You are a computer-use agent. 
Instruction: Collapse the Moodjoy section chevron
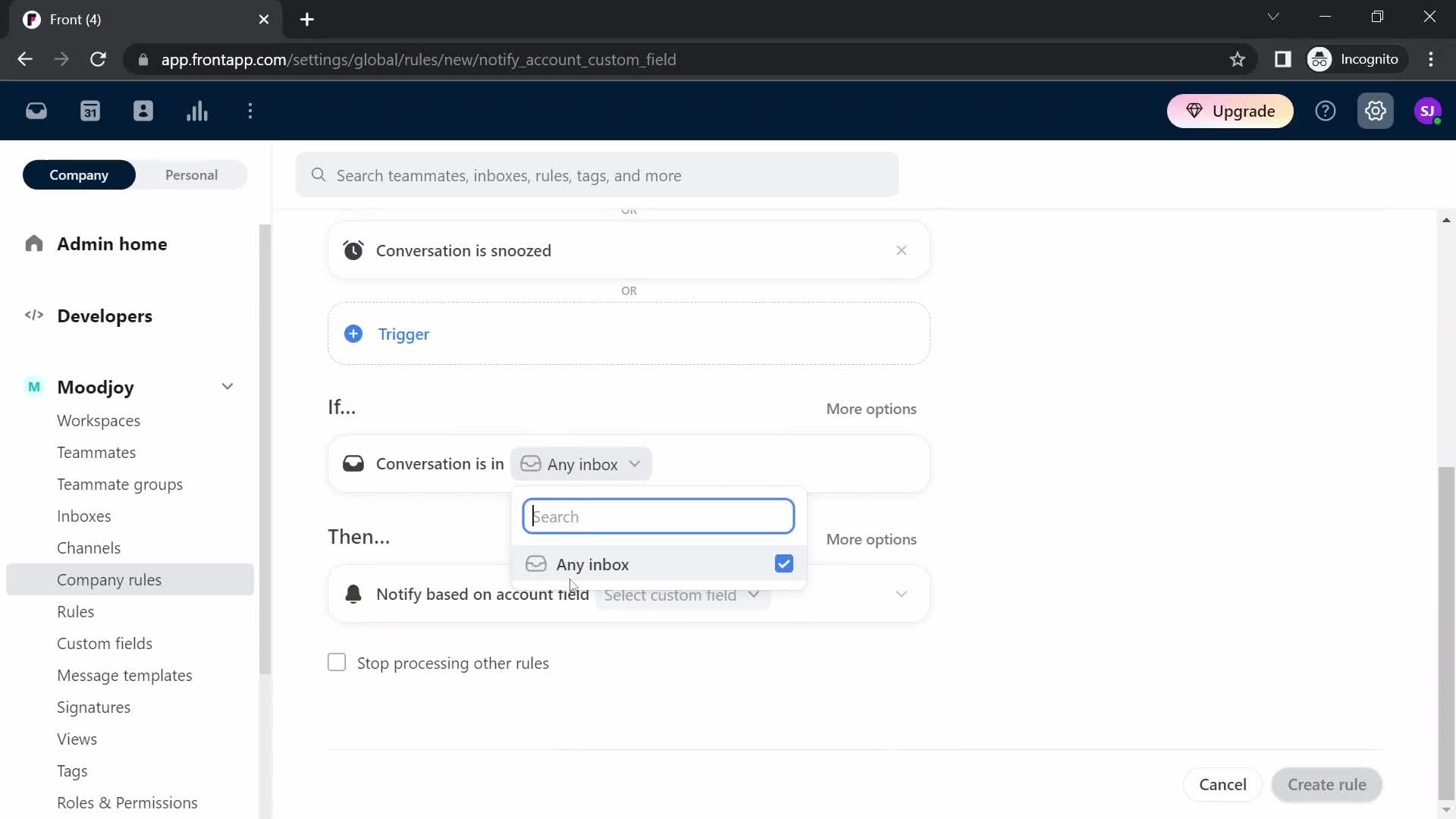(227, 387)
